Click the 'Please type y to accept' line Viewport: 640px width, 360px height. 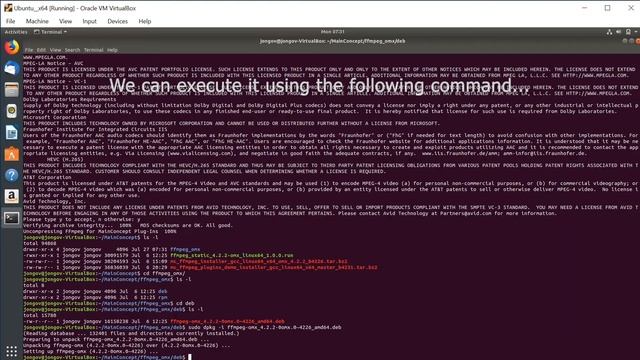pos(82,219)
